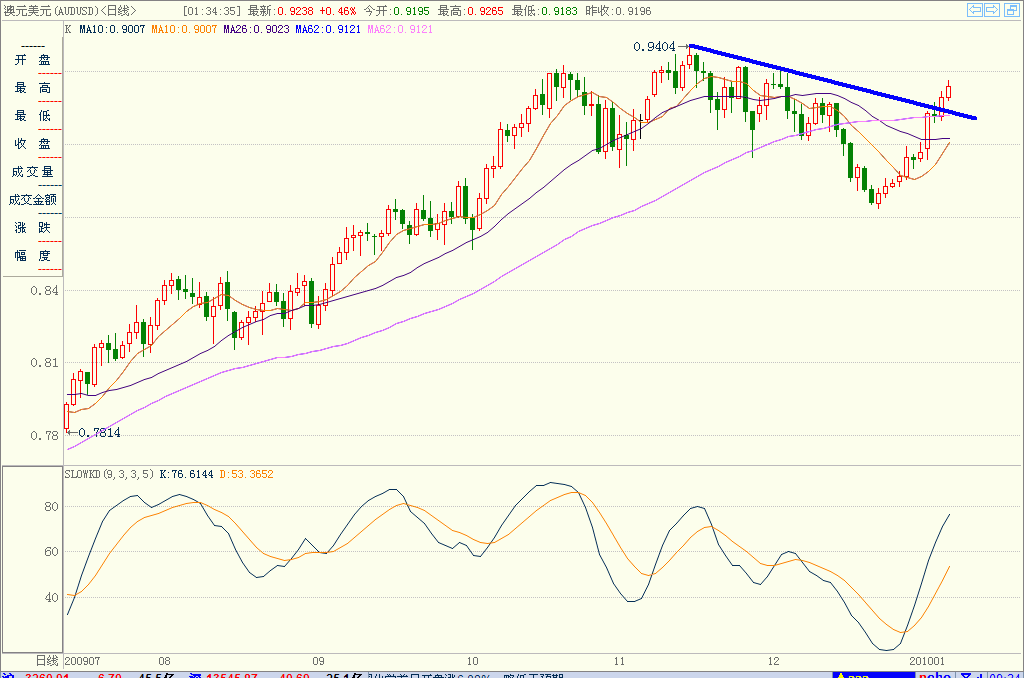The height and width of the screenshot is (678, 1024).
Task: Click 最低 in the left info panel
Action: 33,116
